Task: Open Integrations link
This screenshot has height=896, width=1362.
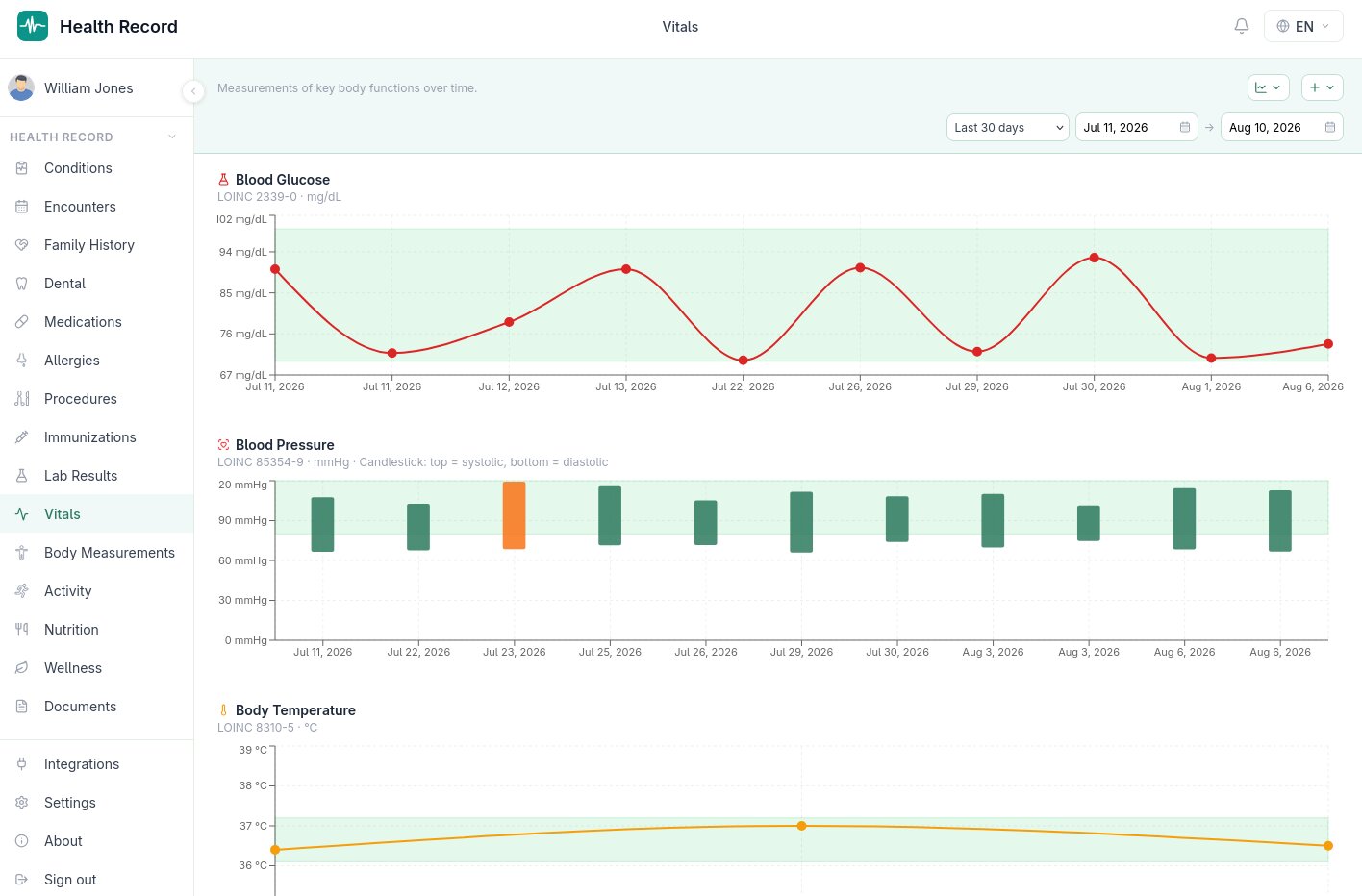Action: (96, 764)
